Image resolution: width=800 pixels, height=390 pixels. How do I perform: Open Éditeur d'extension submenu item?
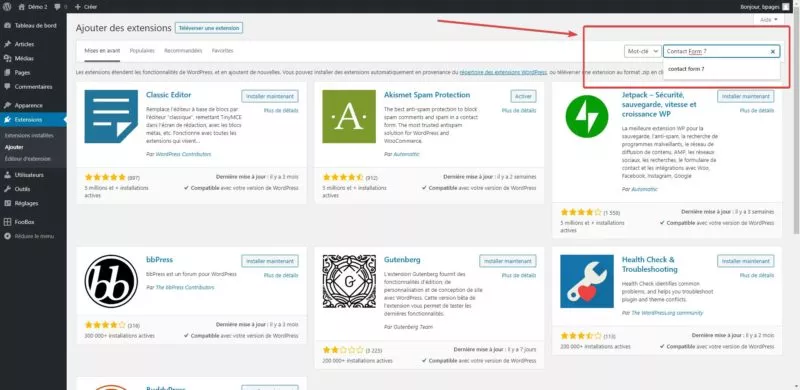[x=28, y=159]
